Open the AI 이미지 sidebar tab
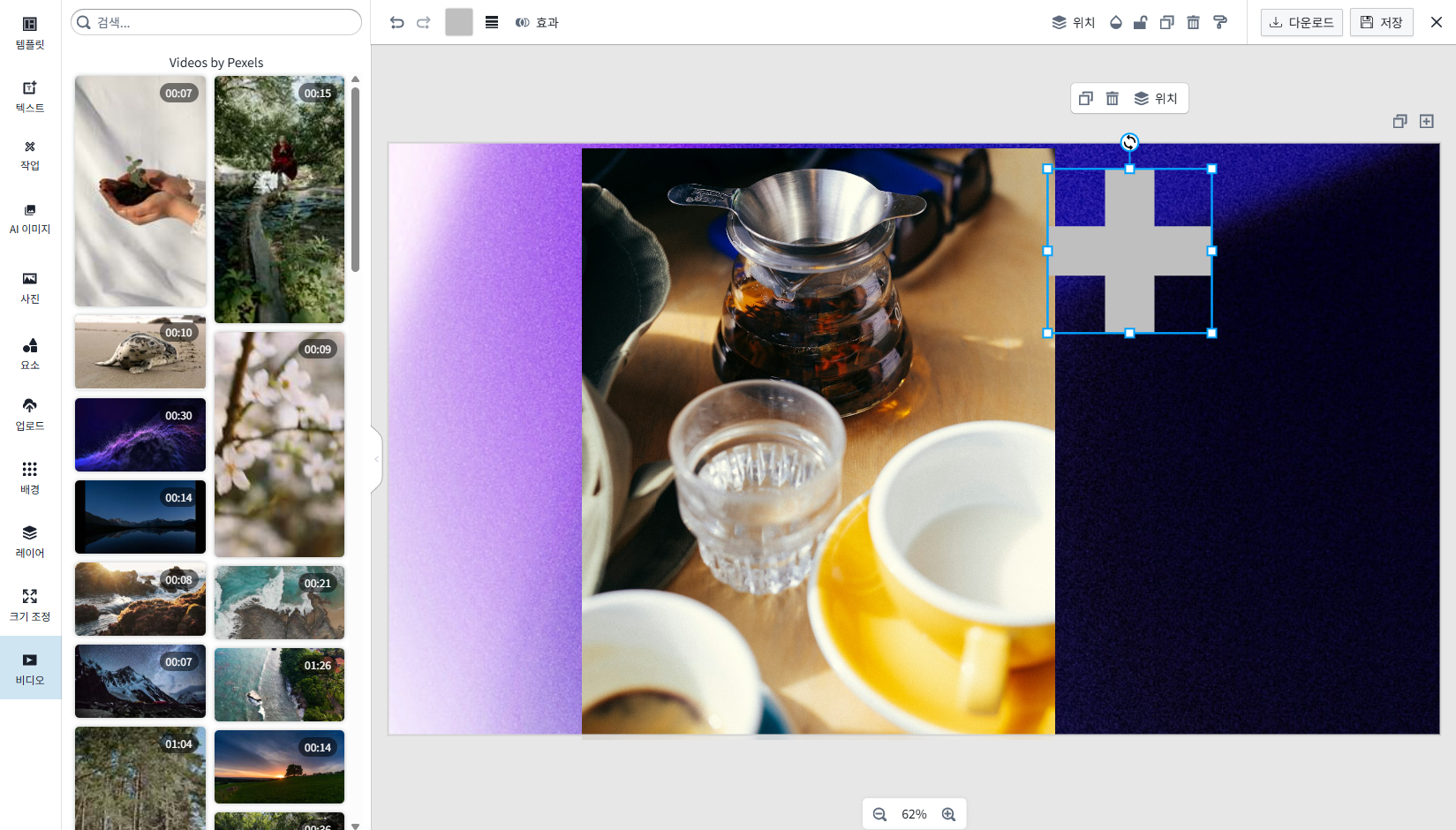 point(30,218)
